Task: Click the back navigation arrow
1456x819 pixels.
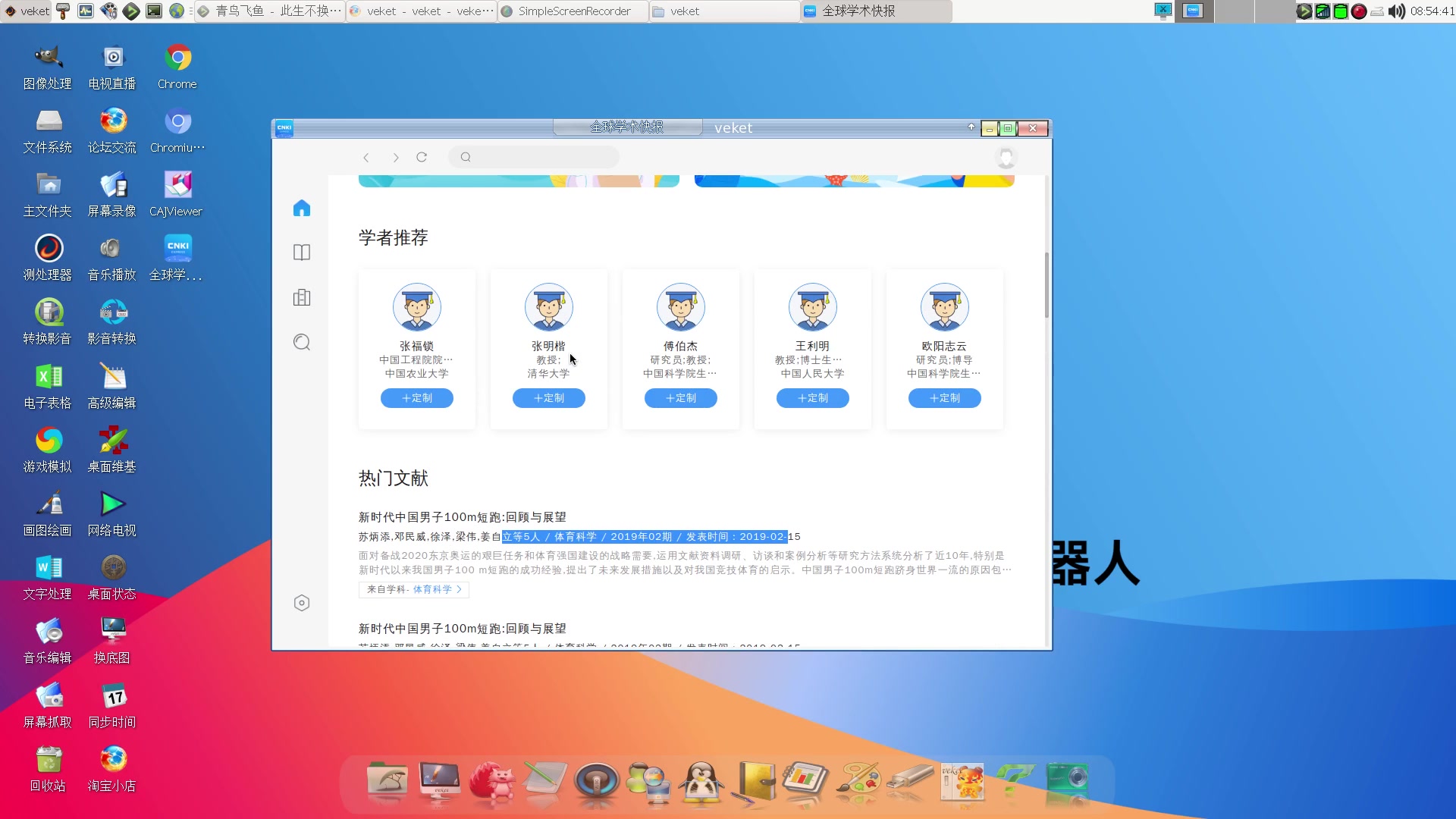Action: coord(366,157)
